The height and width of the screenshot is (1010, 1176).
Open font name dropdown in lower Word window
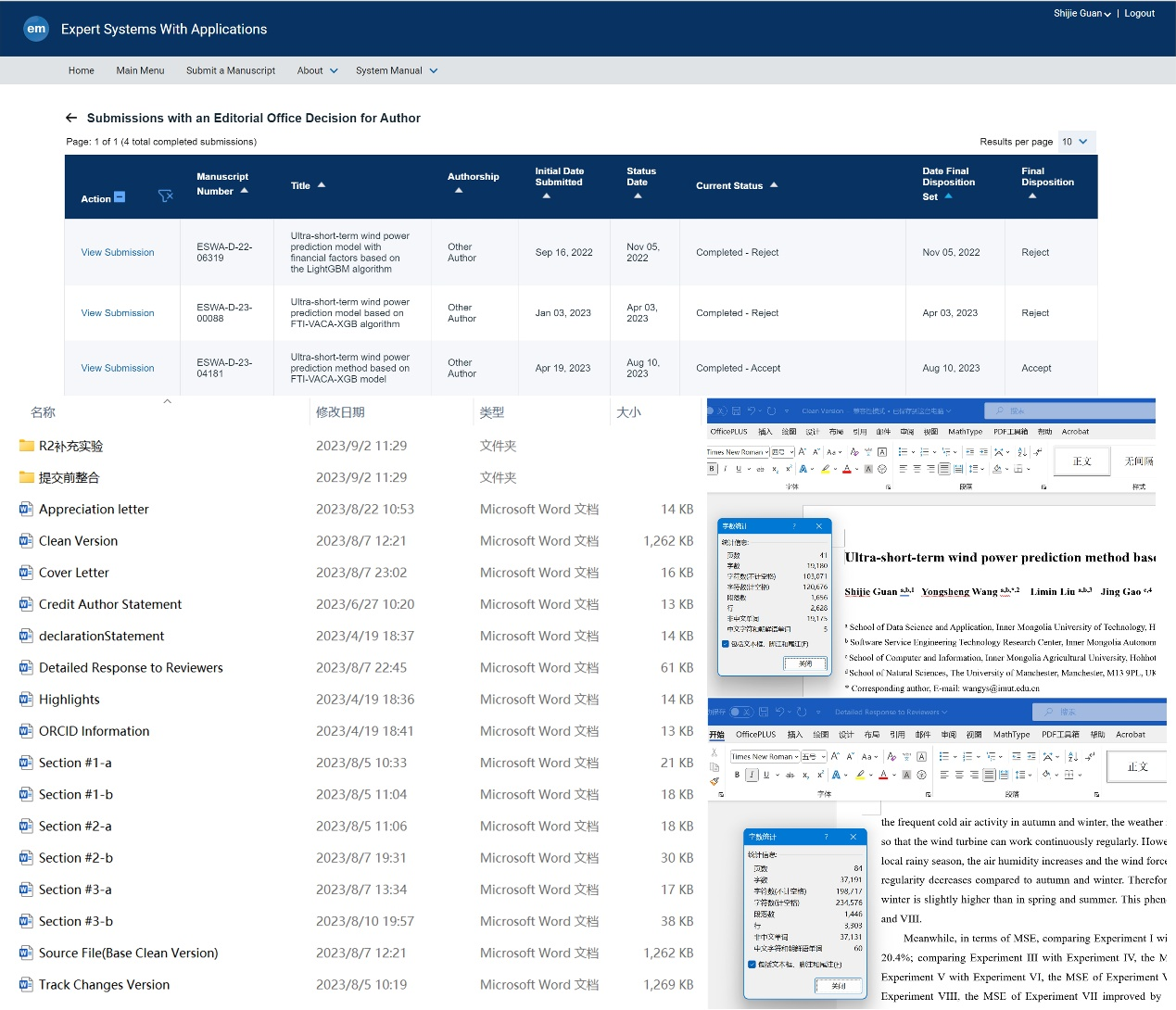click(795, 756)
